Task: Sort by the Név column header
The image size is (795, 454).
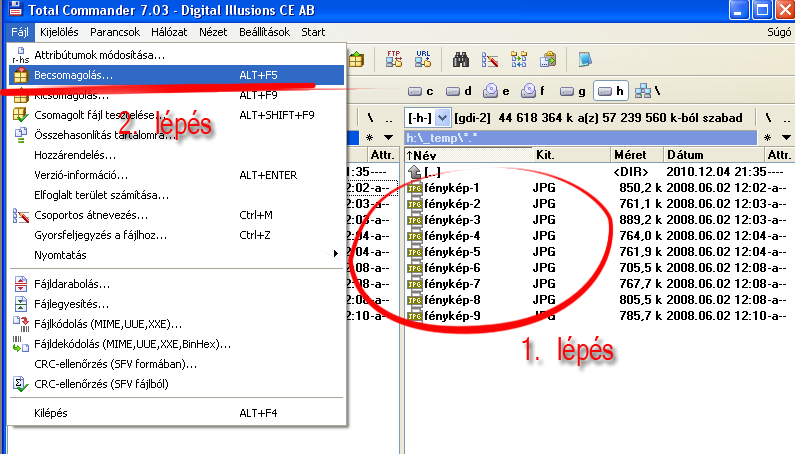Action: [468, 155]
